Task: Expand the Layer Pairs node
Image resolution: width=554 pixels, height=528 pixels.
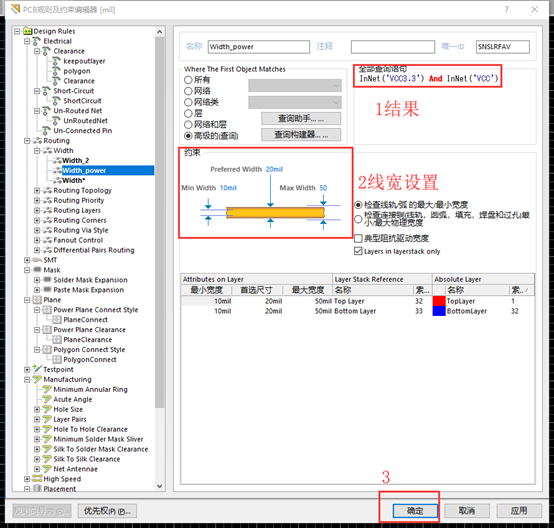Action: pos(37,419)
